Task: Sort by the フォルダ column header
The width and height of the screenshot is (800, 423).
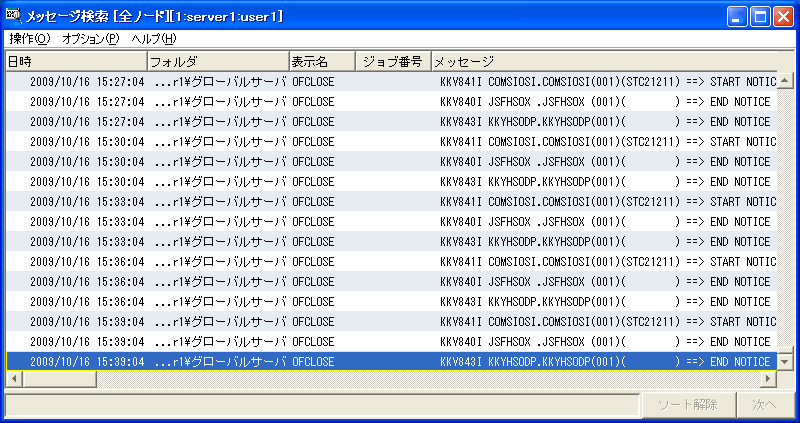Action: click(x=218, y=62)
